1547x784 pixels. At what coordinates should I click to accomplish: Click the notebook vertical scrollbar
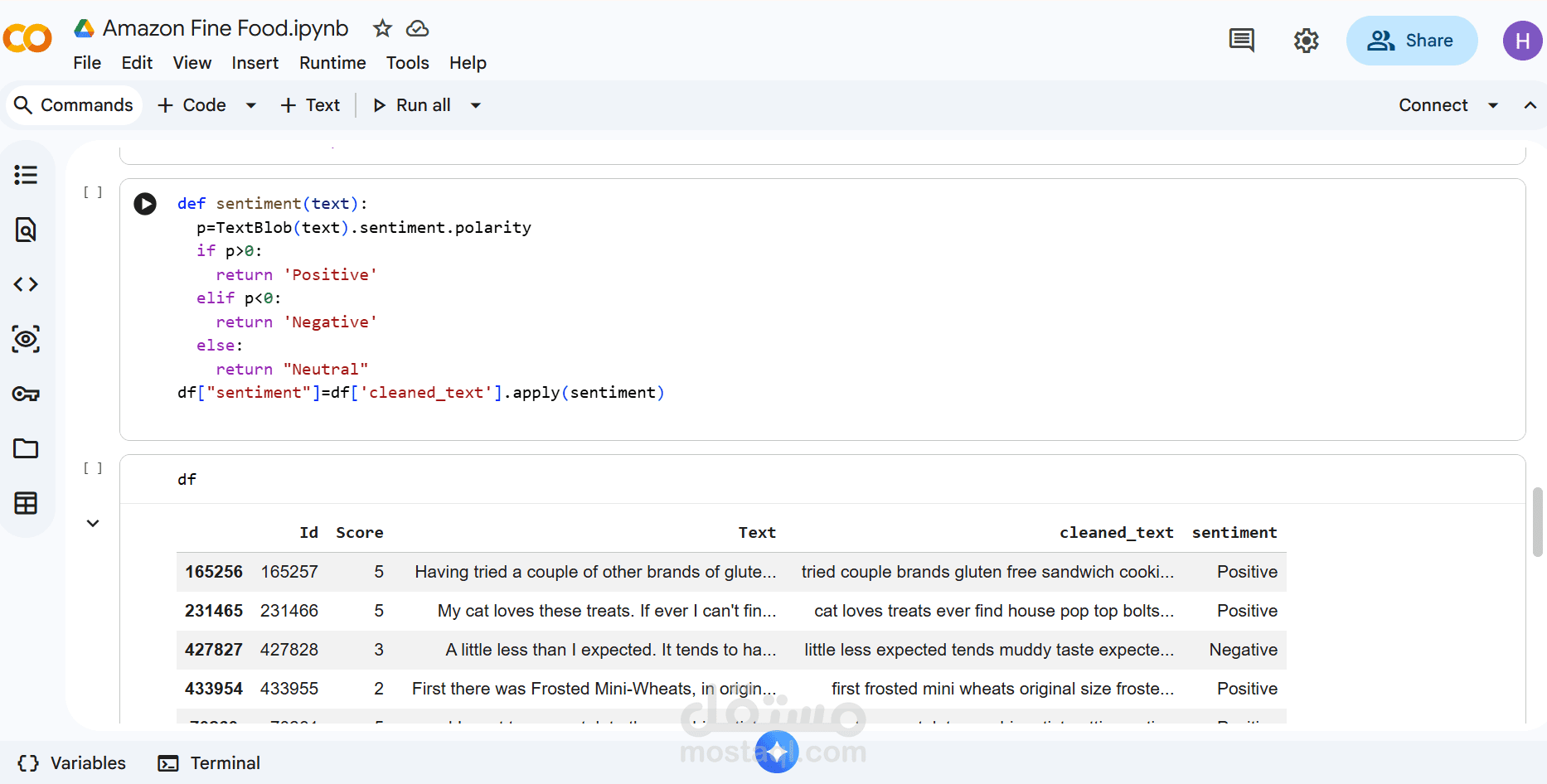click(1538, 522)
